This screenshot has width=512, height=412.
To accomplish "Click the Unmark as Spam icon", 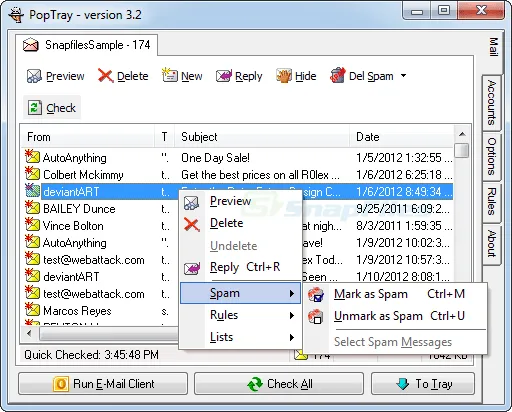I will pos(316,316).
